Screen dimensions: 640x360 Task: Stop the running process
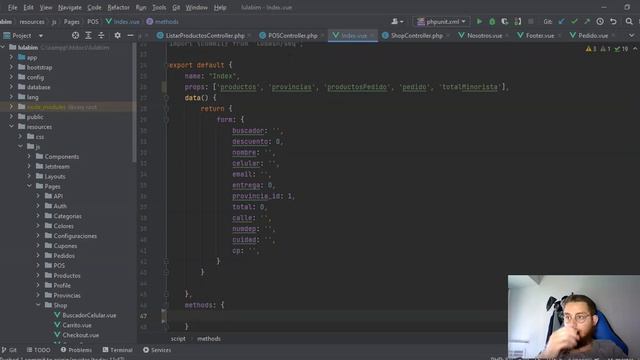click(531, 21)
